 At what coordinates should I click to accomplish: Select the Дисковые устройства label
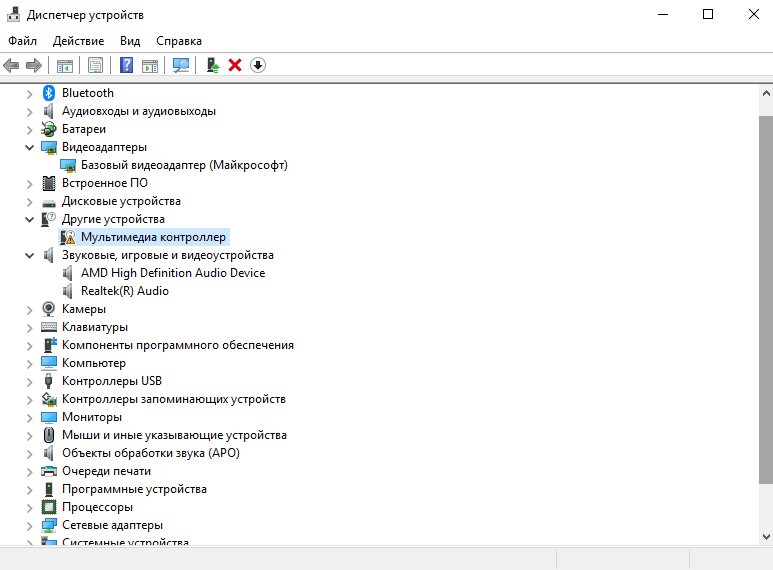pos(121,201)
